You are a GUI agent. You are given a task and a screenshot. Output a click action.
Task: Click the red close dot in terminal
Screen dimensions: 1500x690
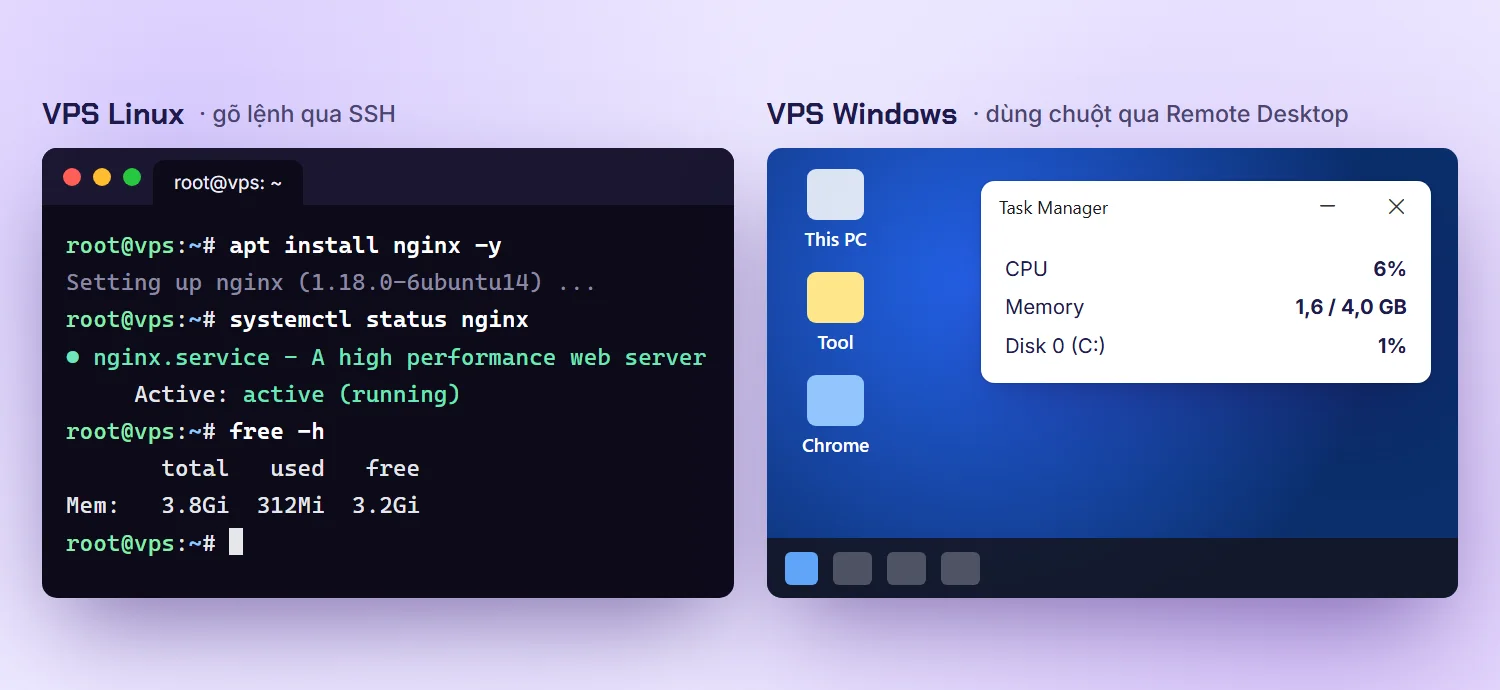click(x=72, y=177)
